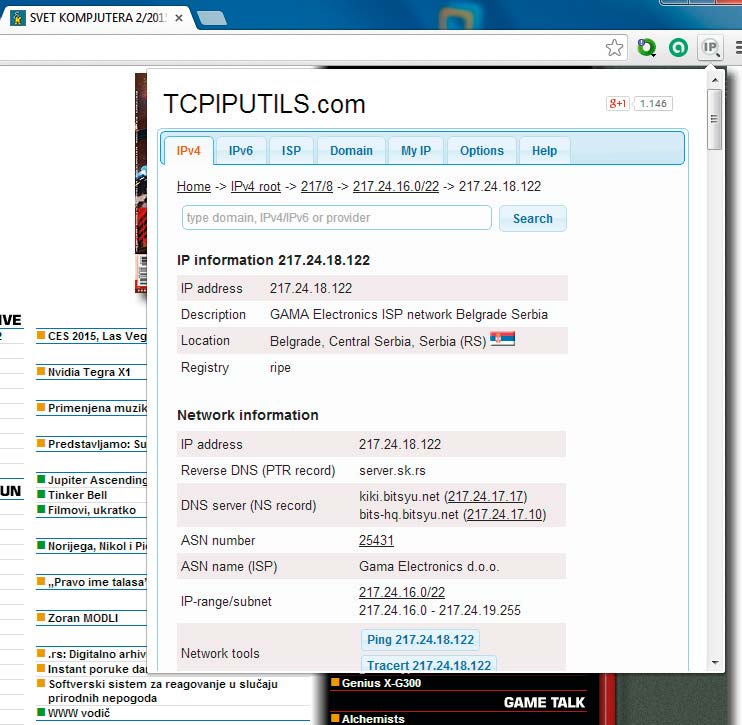Click the Serbian flag icon

tap(503, 339)
